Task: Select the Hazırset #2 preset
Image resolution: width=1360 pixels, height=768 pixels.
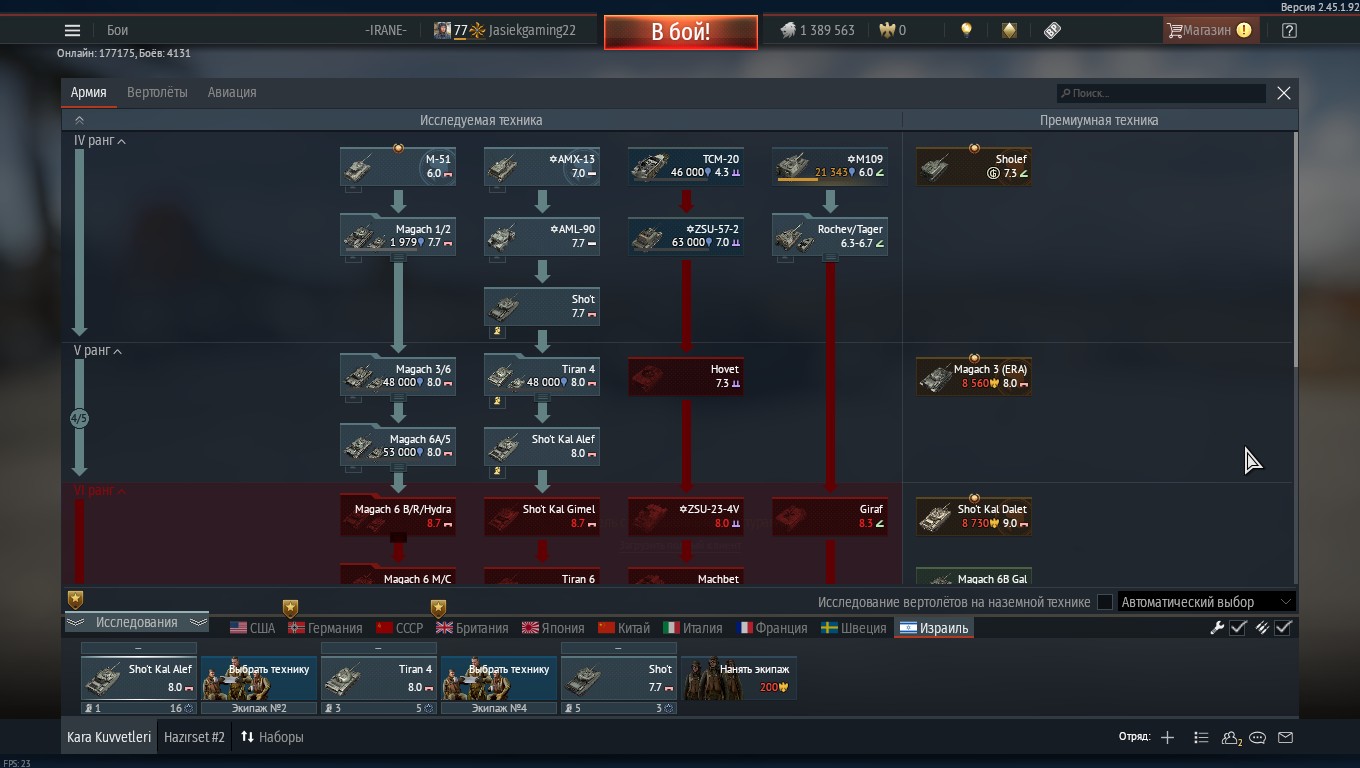Action: (194, 737)
